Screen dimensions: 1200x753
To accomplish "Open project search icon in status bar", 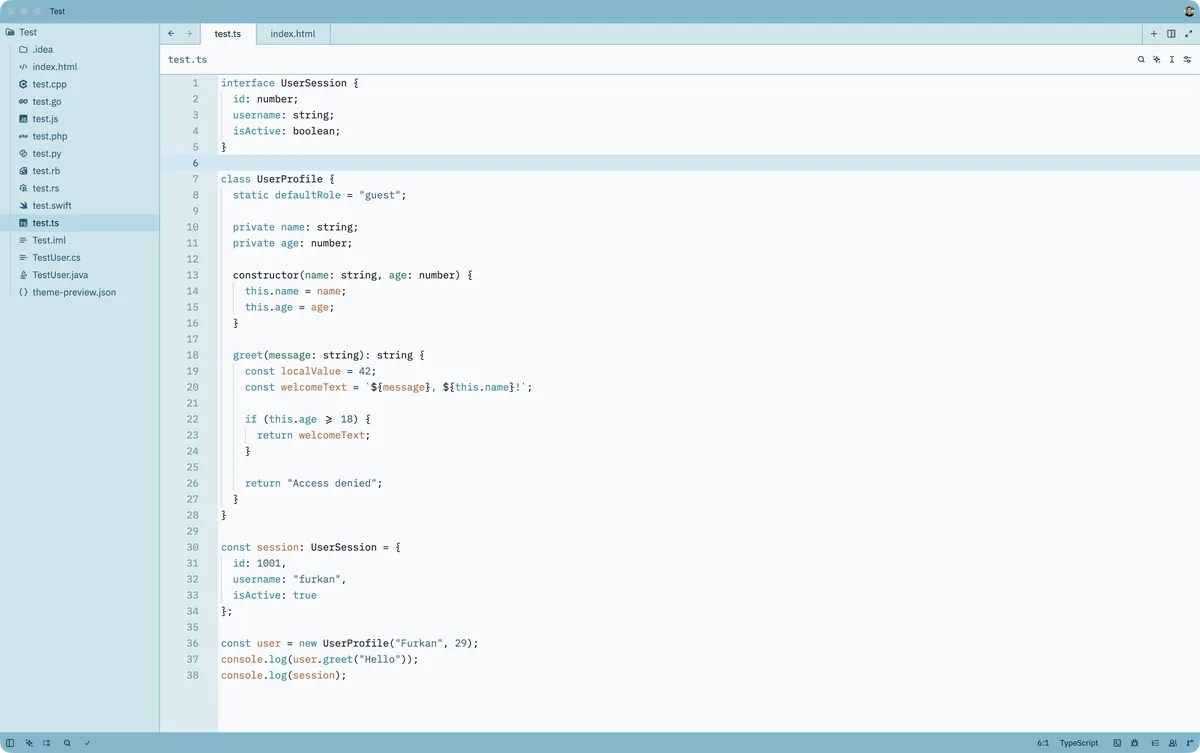I will 67,743.
